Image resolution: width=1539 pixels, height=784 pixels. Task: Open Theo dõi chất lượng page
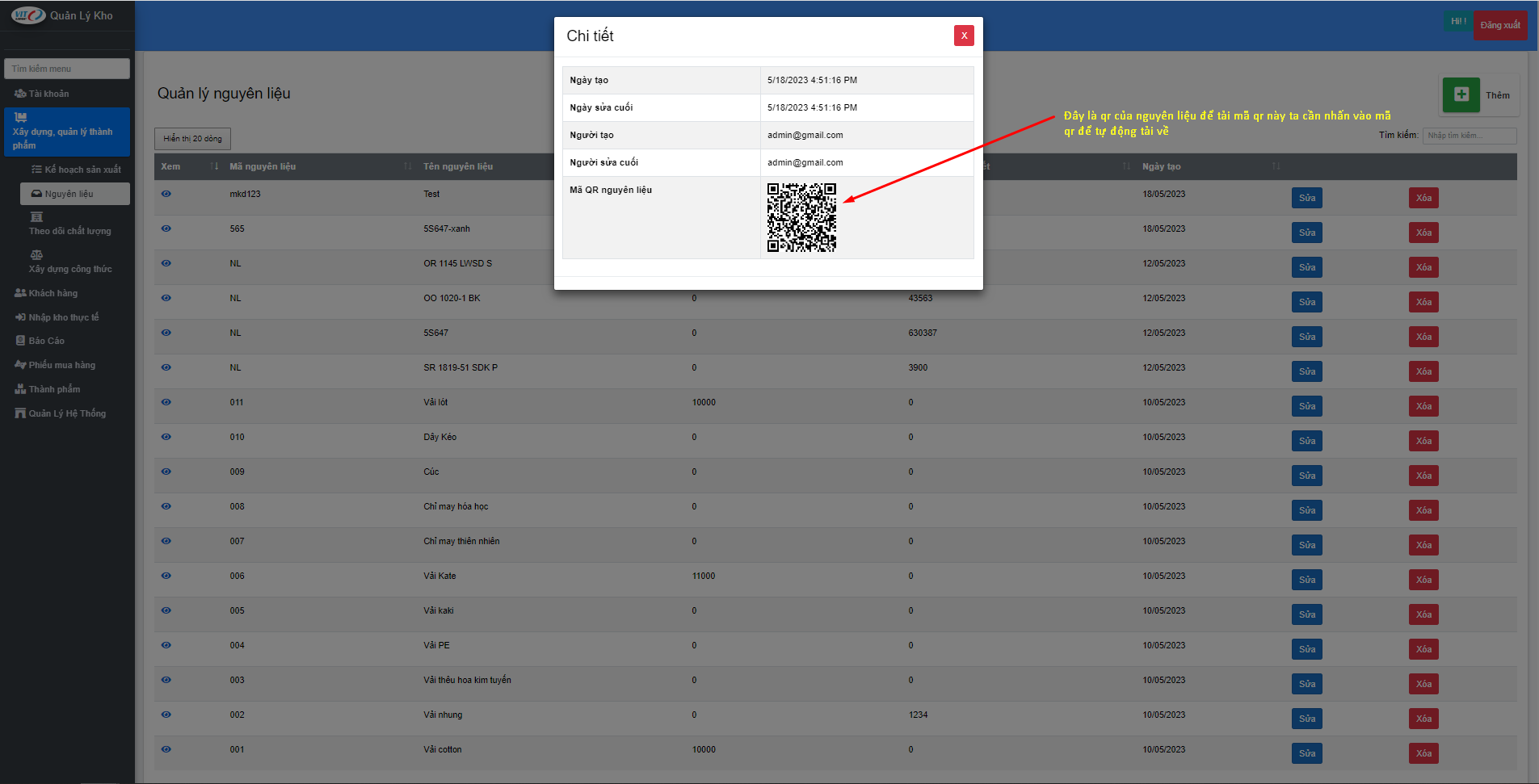[75, 224]
